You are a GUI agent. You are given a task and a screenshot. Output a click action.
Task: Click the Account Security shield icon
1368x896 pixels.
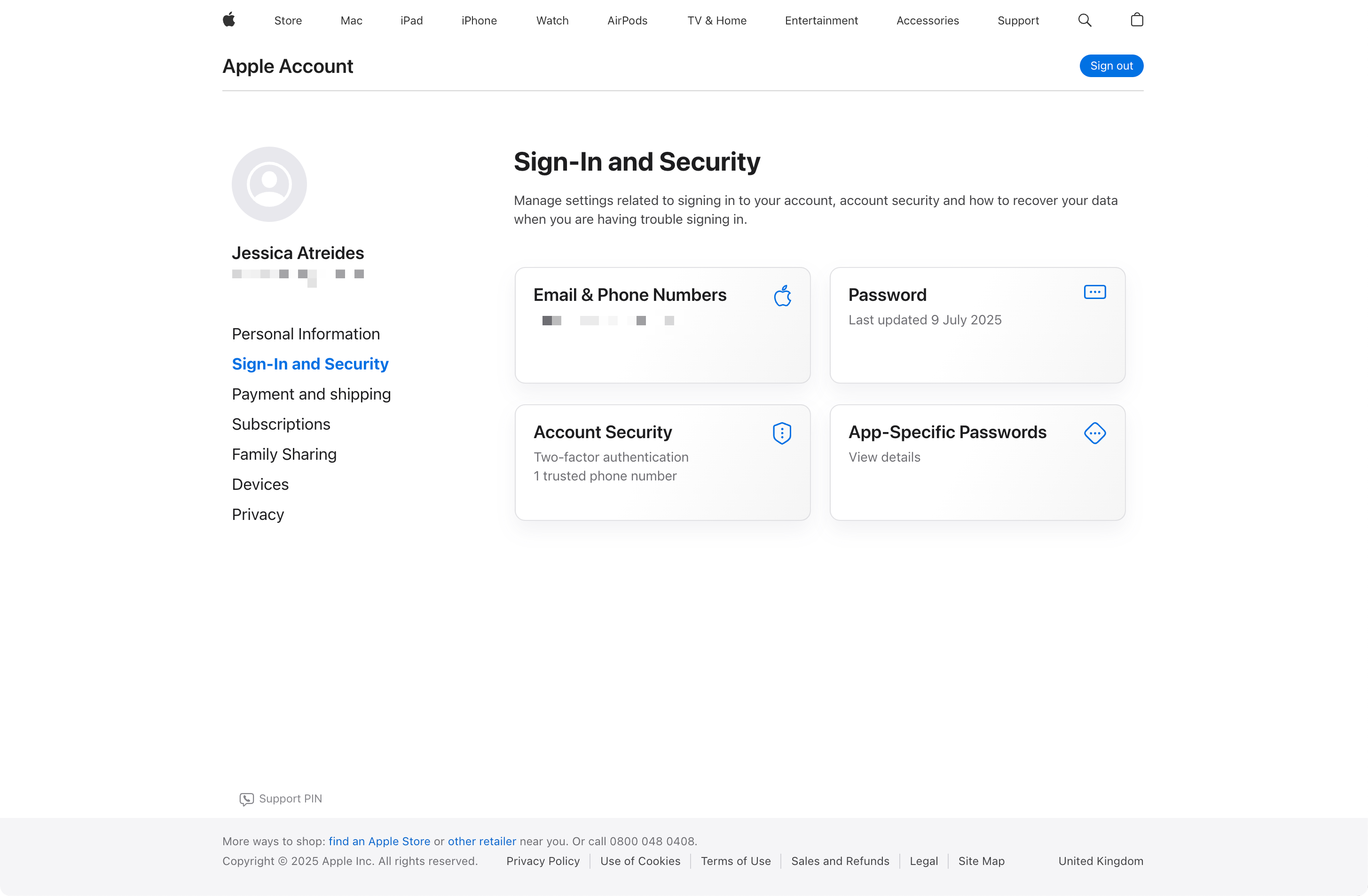coord(782,433)
